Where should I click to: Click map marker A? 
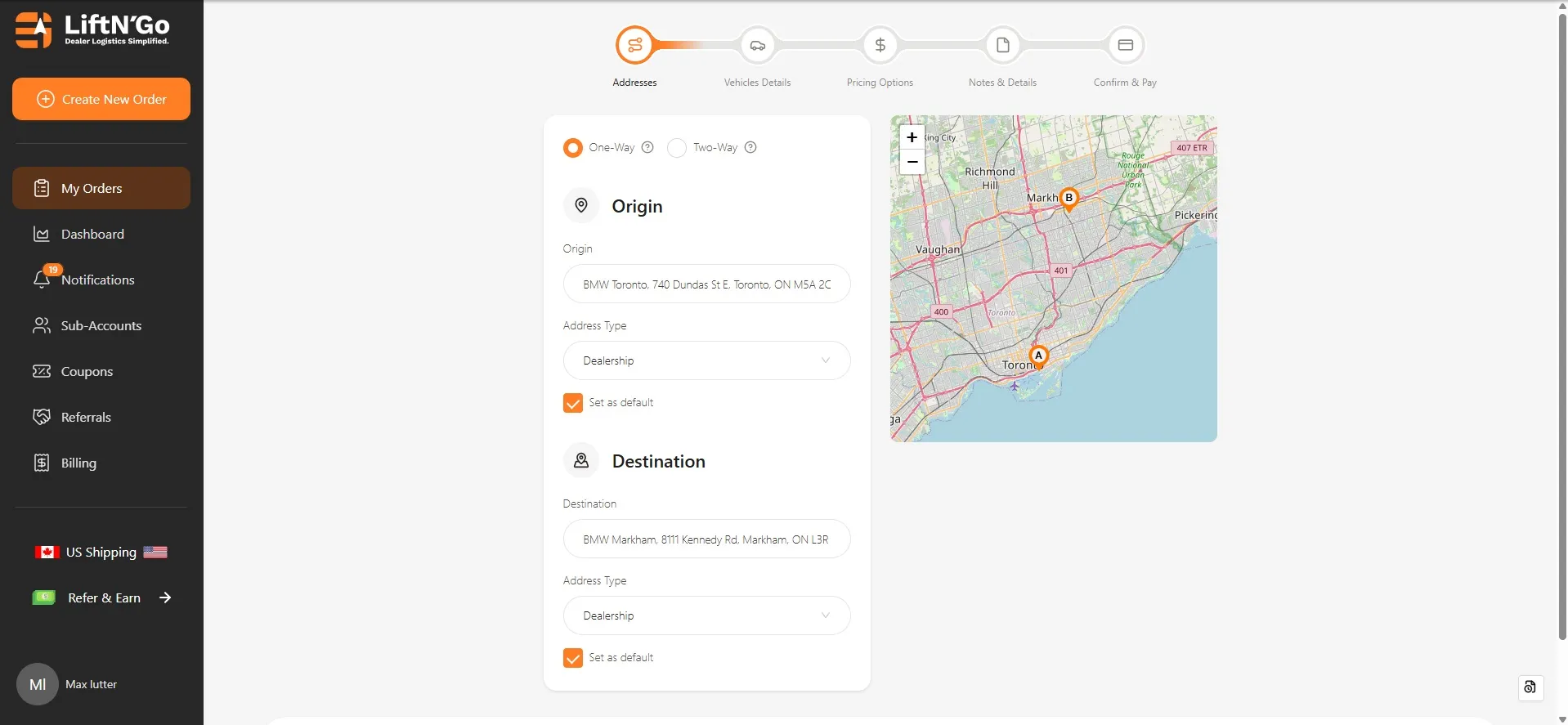pos(1039,357)
